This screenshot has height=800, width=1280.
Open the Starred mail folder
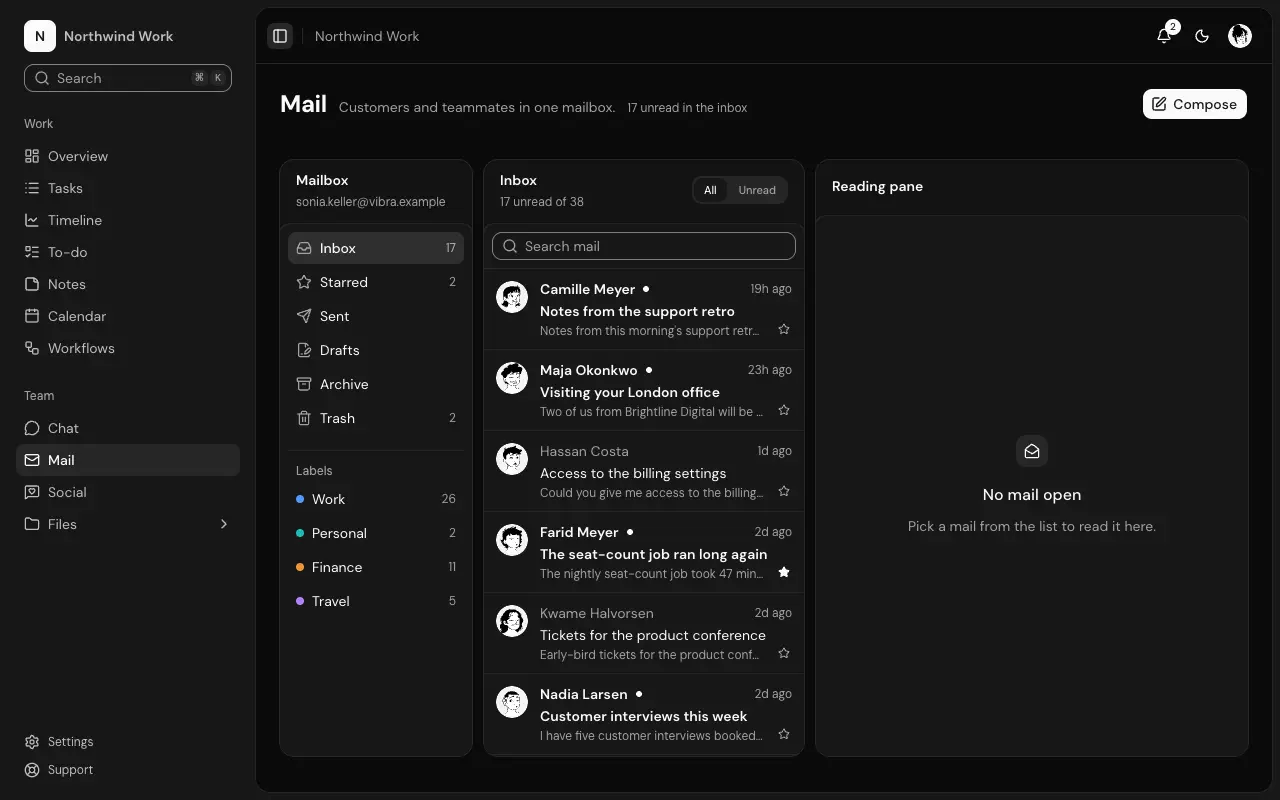pyautogui.click(x=376, y=282)
